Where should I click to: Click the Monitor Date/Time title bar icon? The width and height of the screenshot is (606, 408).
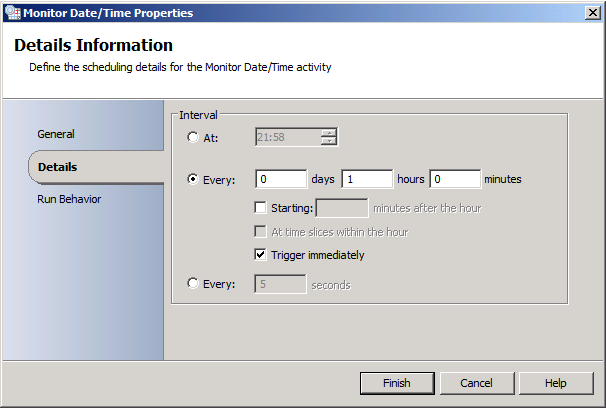11,13
